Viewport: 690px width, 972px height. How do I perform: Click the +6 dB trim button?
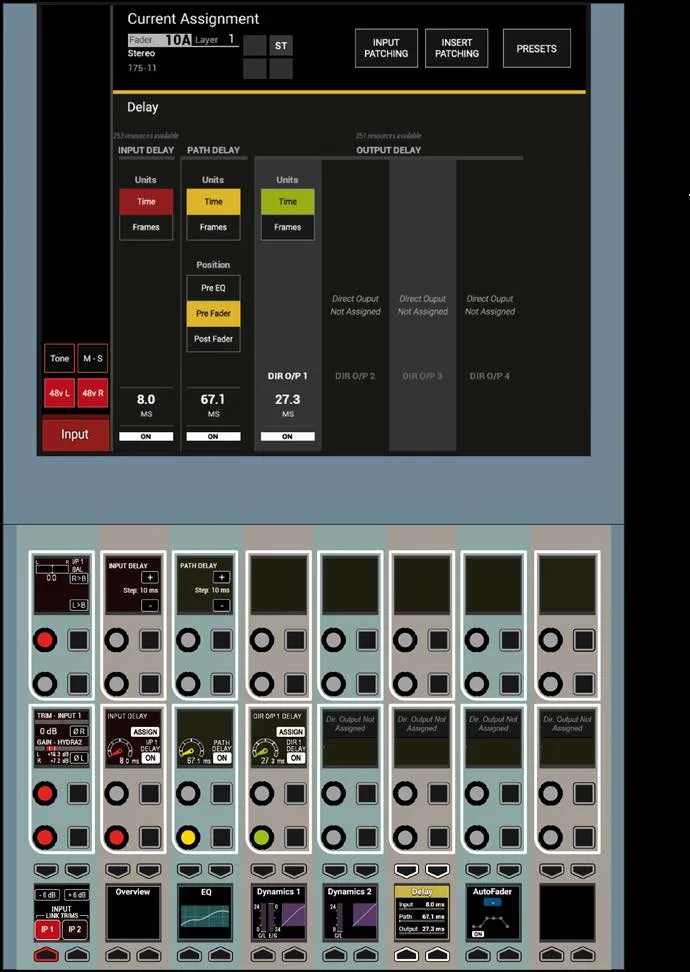[x=76, y=895]
